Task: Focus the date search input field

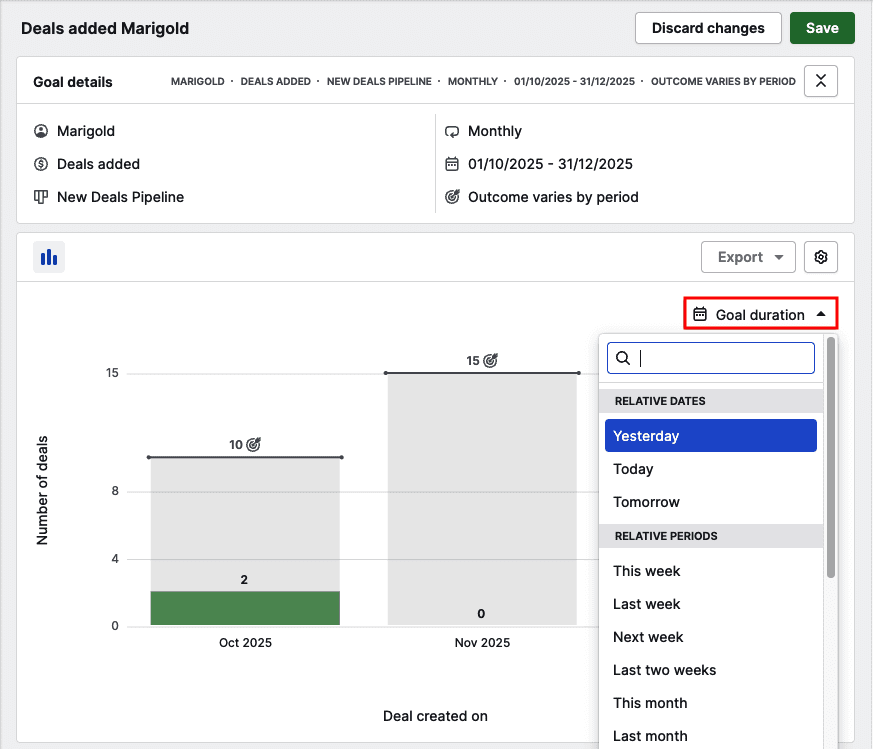Action: tap(722, 358)
